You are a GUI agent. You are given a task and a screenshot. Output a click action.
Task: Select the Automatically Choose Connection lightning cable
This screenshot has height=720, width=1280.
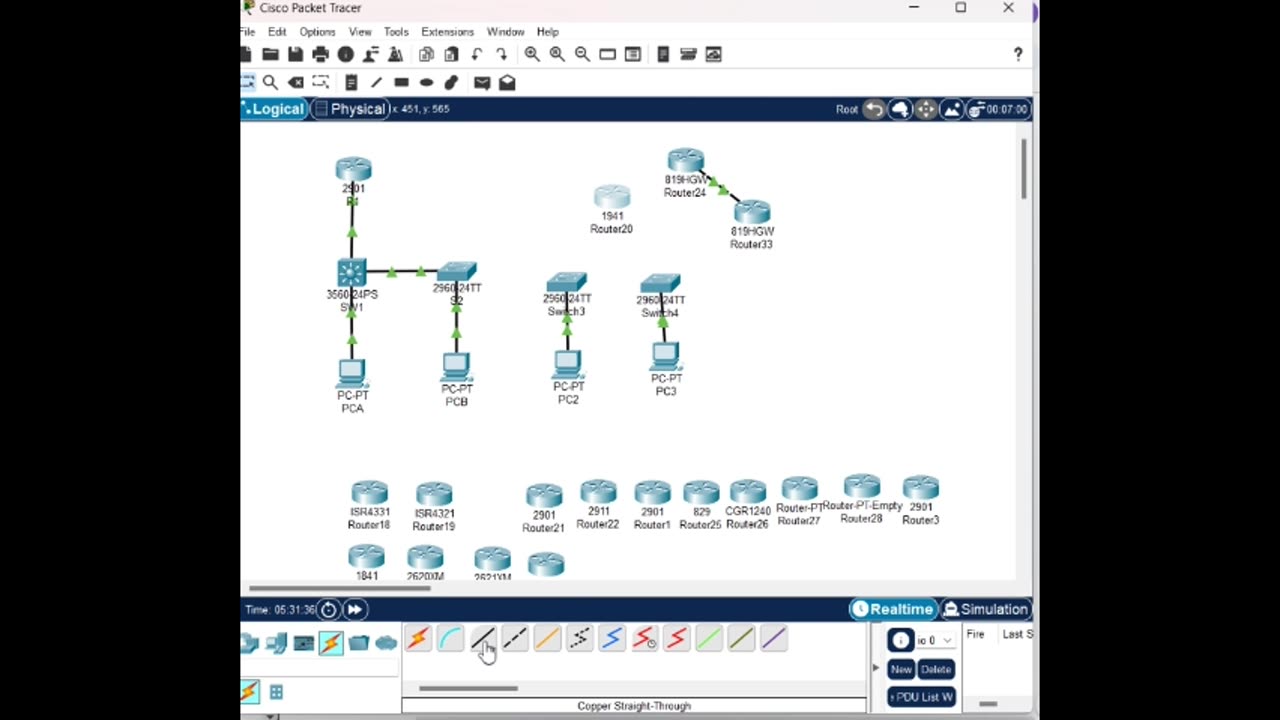pyautogui.click(x=419, y=638)
